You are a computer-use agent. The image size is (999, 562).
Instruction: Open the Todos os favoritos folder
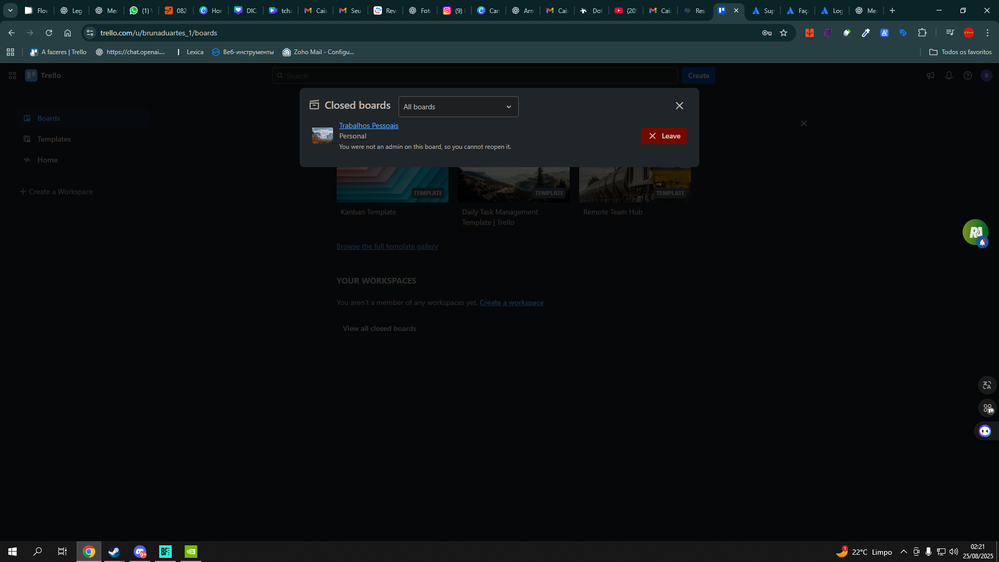(x=960, y=52)
